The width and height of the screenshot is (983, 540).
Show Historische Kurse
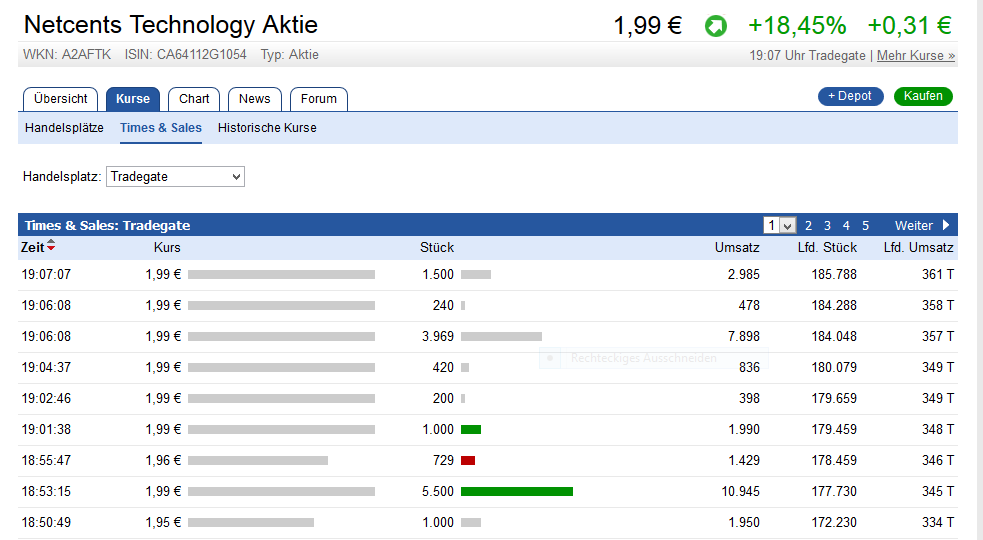pyautogui.click(x=267, y=128)
